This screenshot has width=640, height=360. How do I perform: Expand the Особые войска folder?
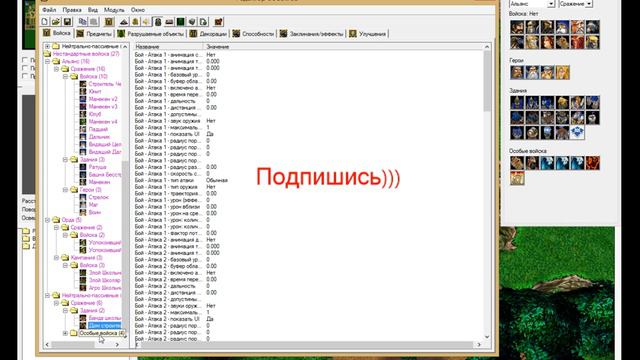tap(65, 333)
